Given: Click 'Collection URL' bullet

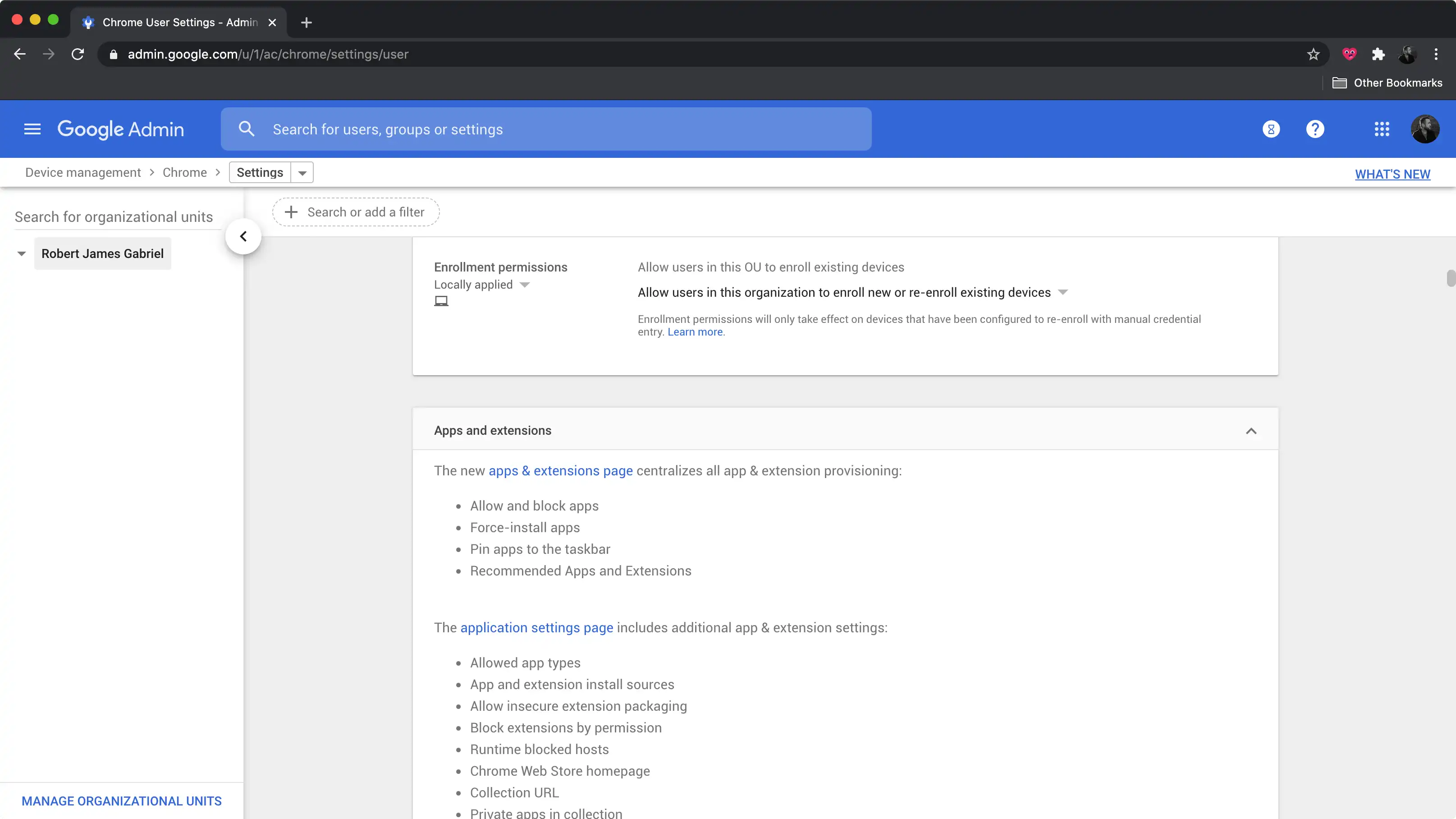Looking at the screenshot, I should (x=514, y=793).
